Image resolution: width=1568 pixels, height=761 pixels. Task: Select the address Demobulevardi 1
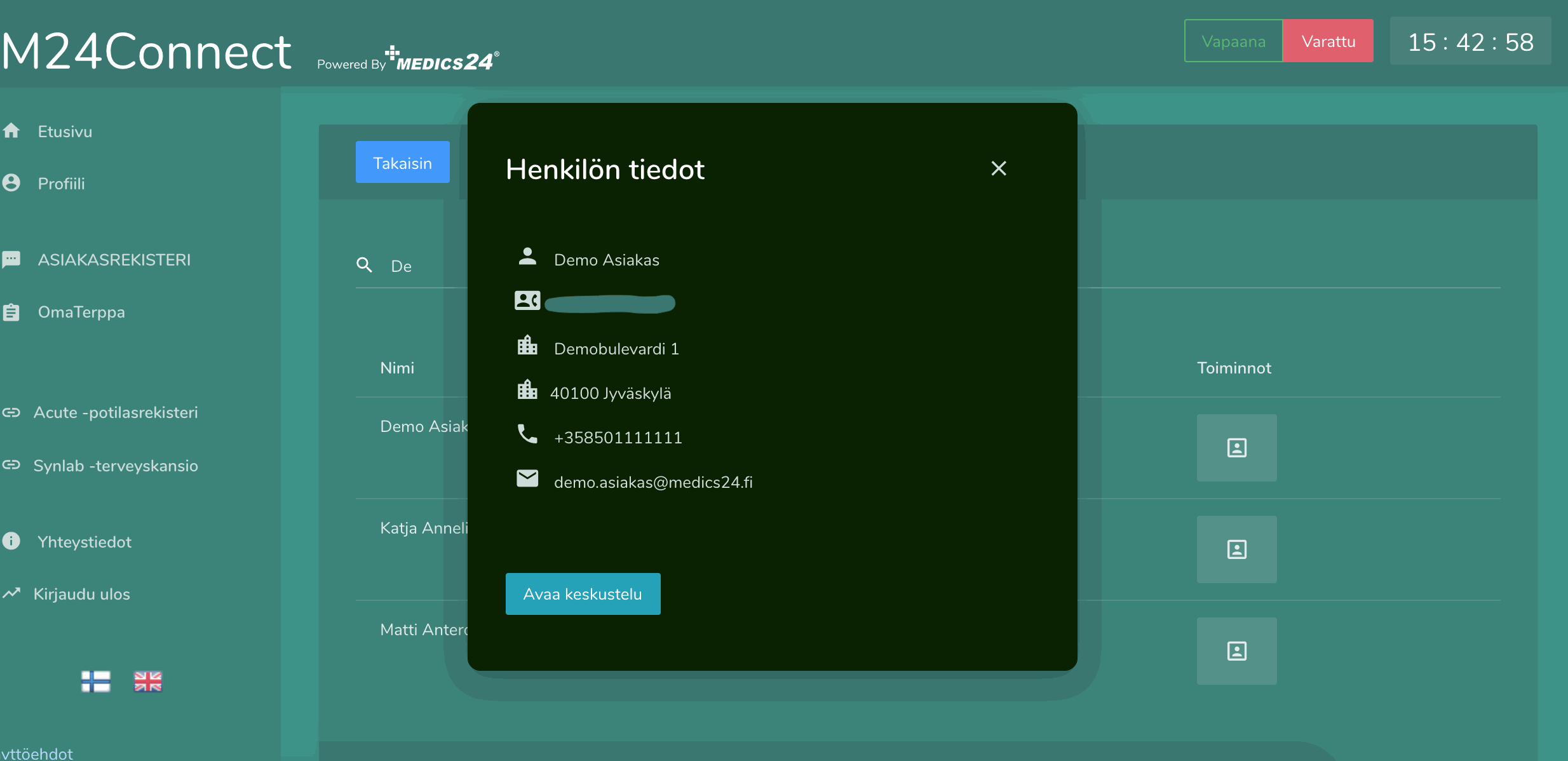click(616, 349)
